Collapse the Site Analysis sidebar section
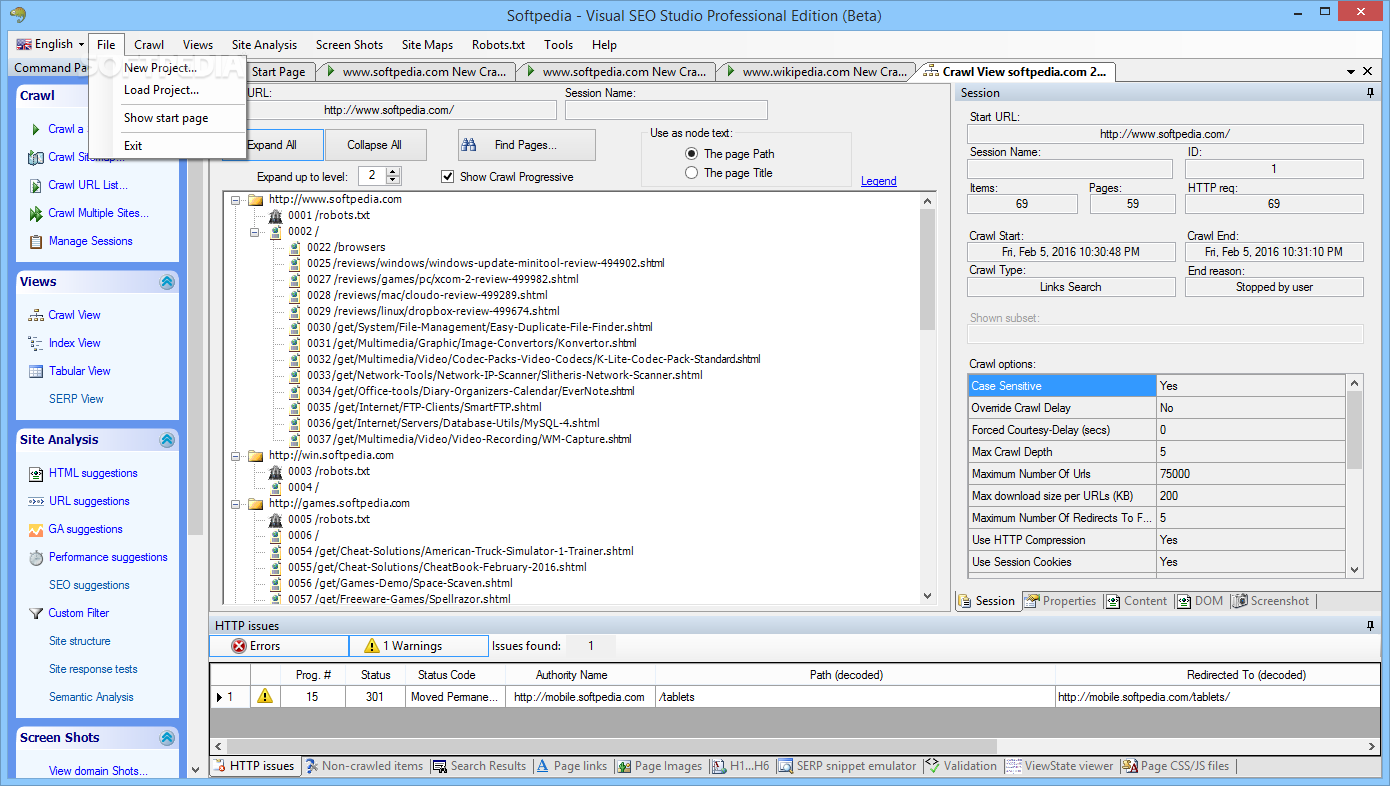 point(167,440)
